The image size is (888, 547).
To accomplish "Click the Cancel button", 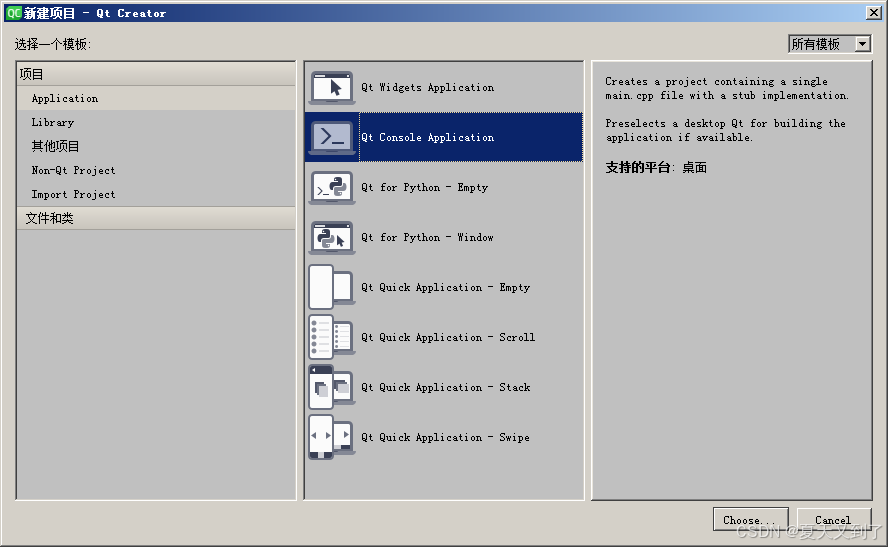I will click(x=834, y=520).
